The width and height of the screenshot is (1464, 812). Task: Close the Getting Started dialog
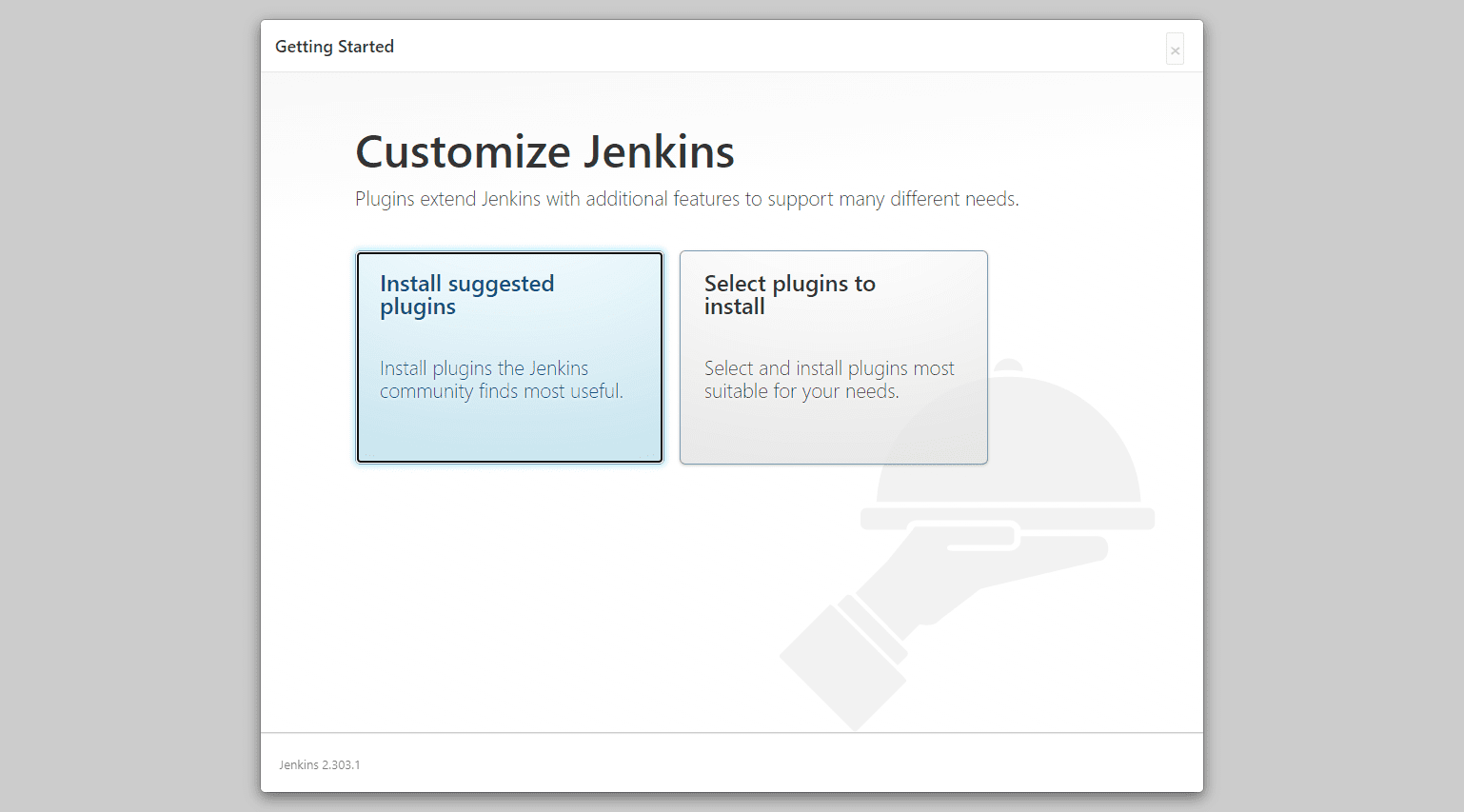pyautogui.click(x=1175, y=50)
